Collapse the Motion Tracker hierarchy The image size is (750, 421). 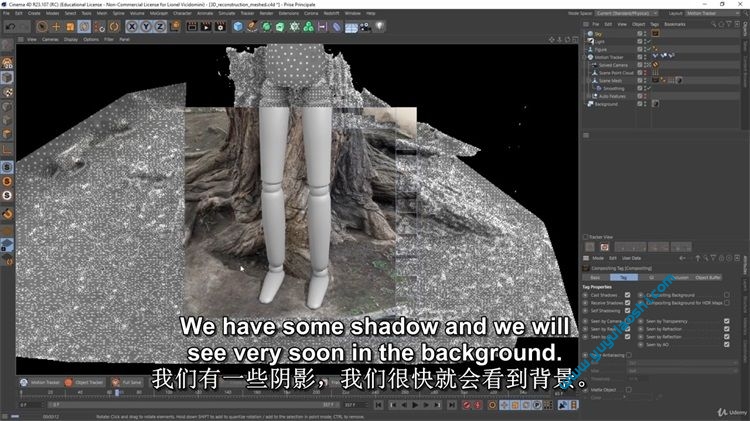click(585, 57)
